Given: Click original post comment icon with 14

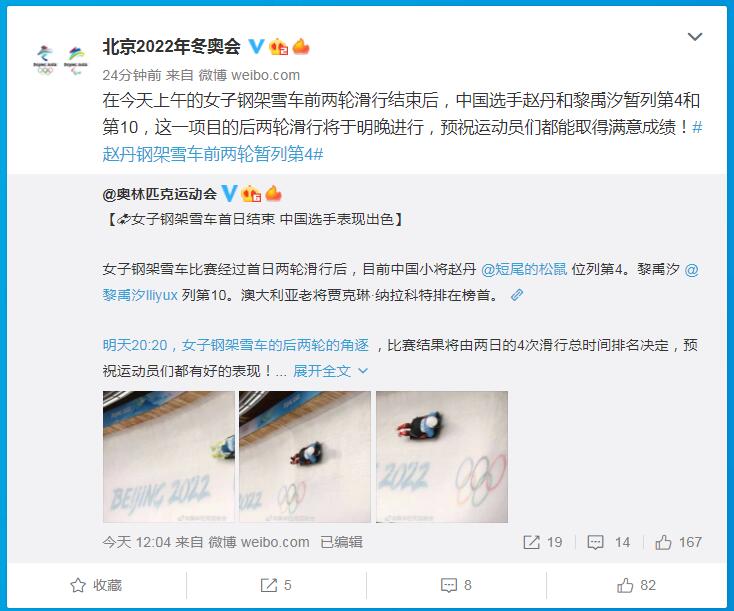Looking at the screenshot, I should pos(609,542).
